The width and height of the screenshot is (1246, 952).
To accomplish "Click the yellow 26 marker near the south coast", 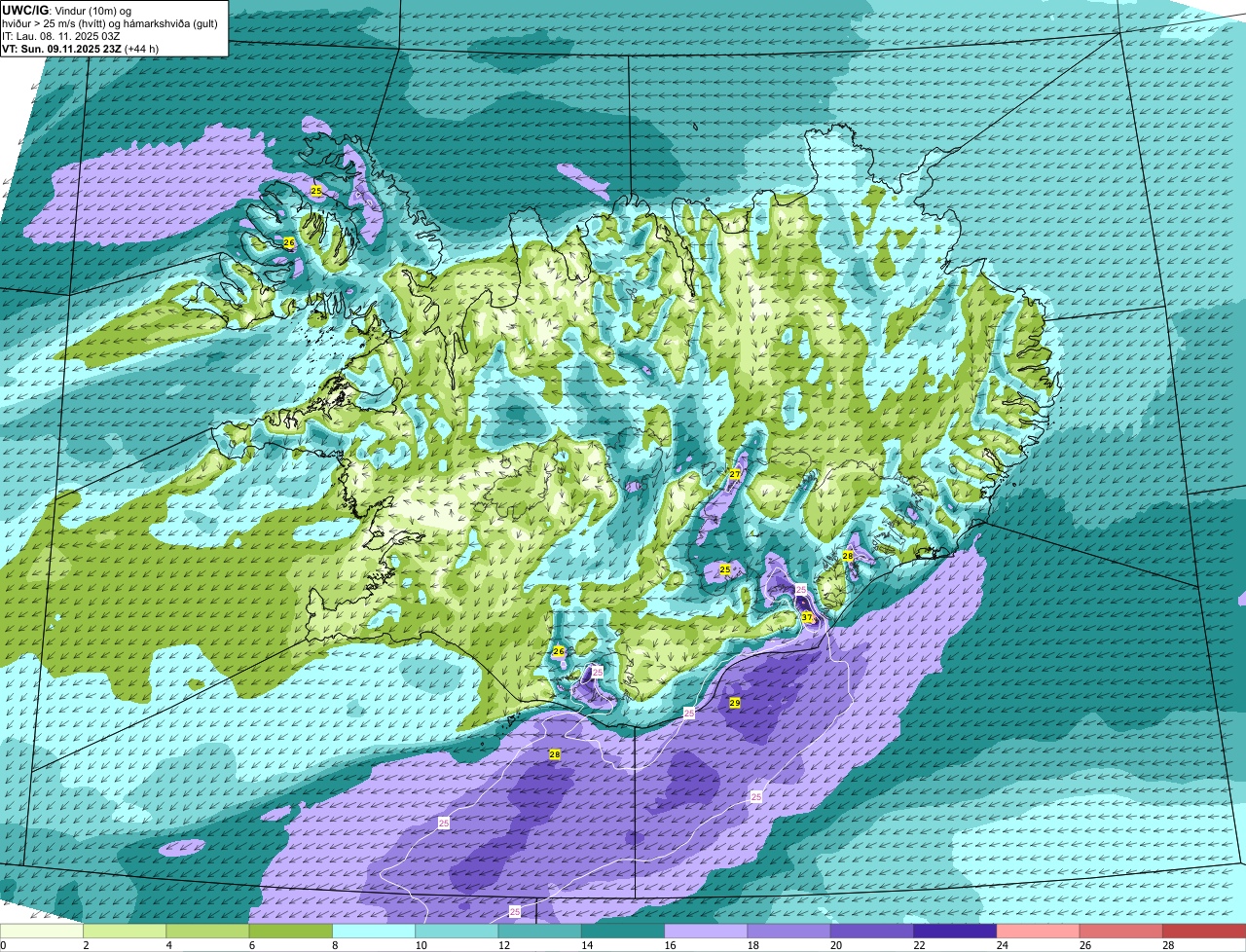I will point(559,651).
